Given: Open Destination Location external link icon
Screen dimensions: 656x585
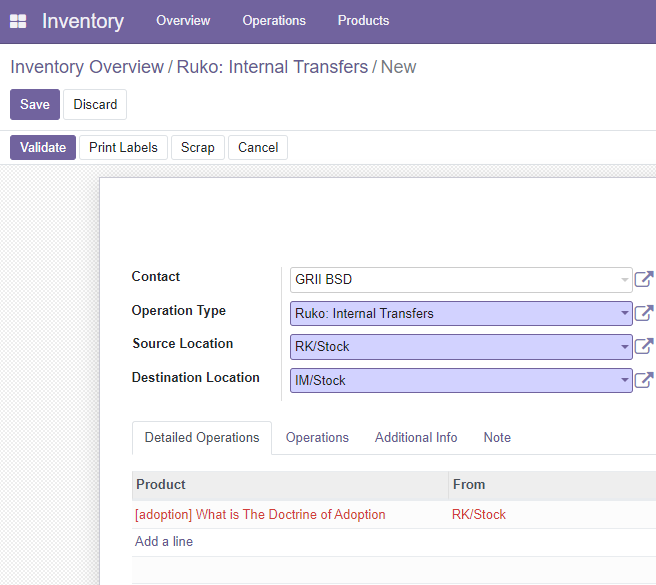Looking at the screenshot, I should click(644, 380).
